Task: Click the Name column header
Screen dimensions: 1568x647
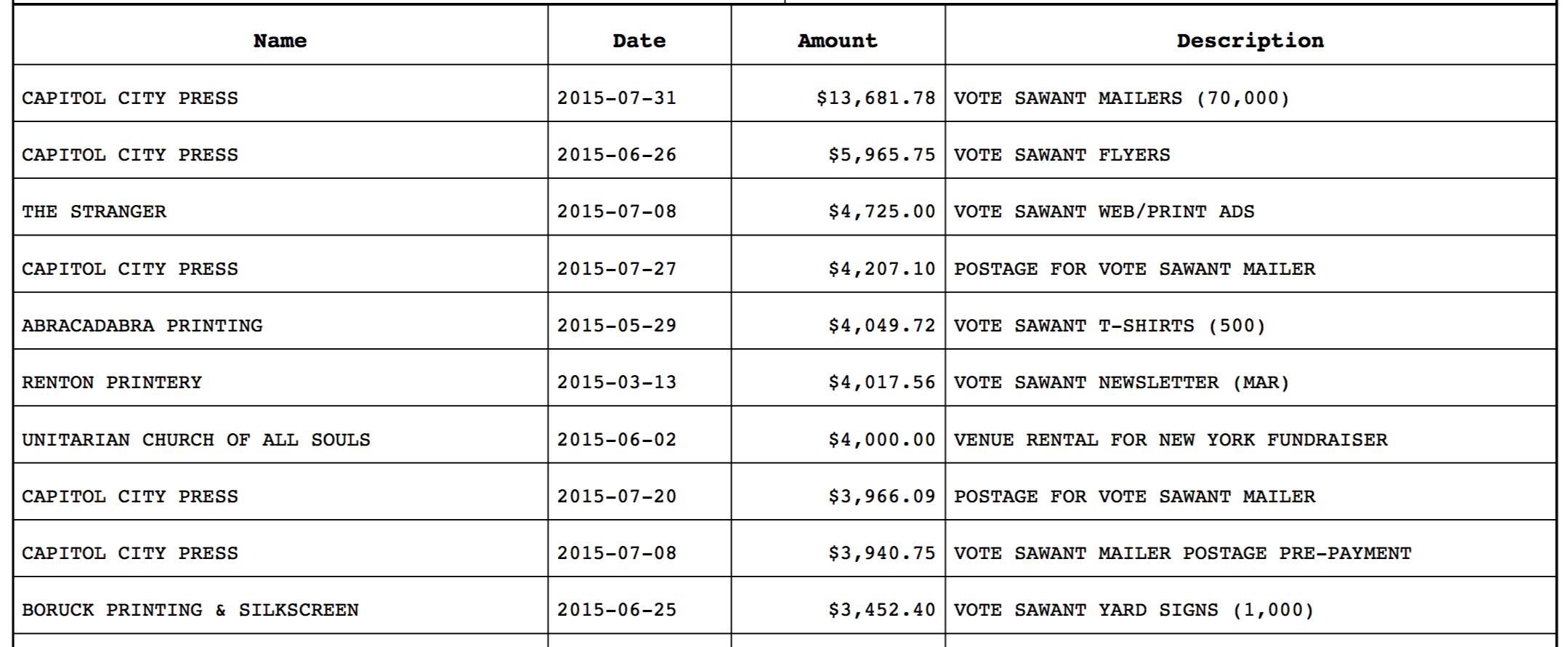Action: pos(280,41)
